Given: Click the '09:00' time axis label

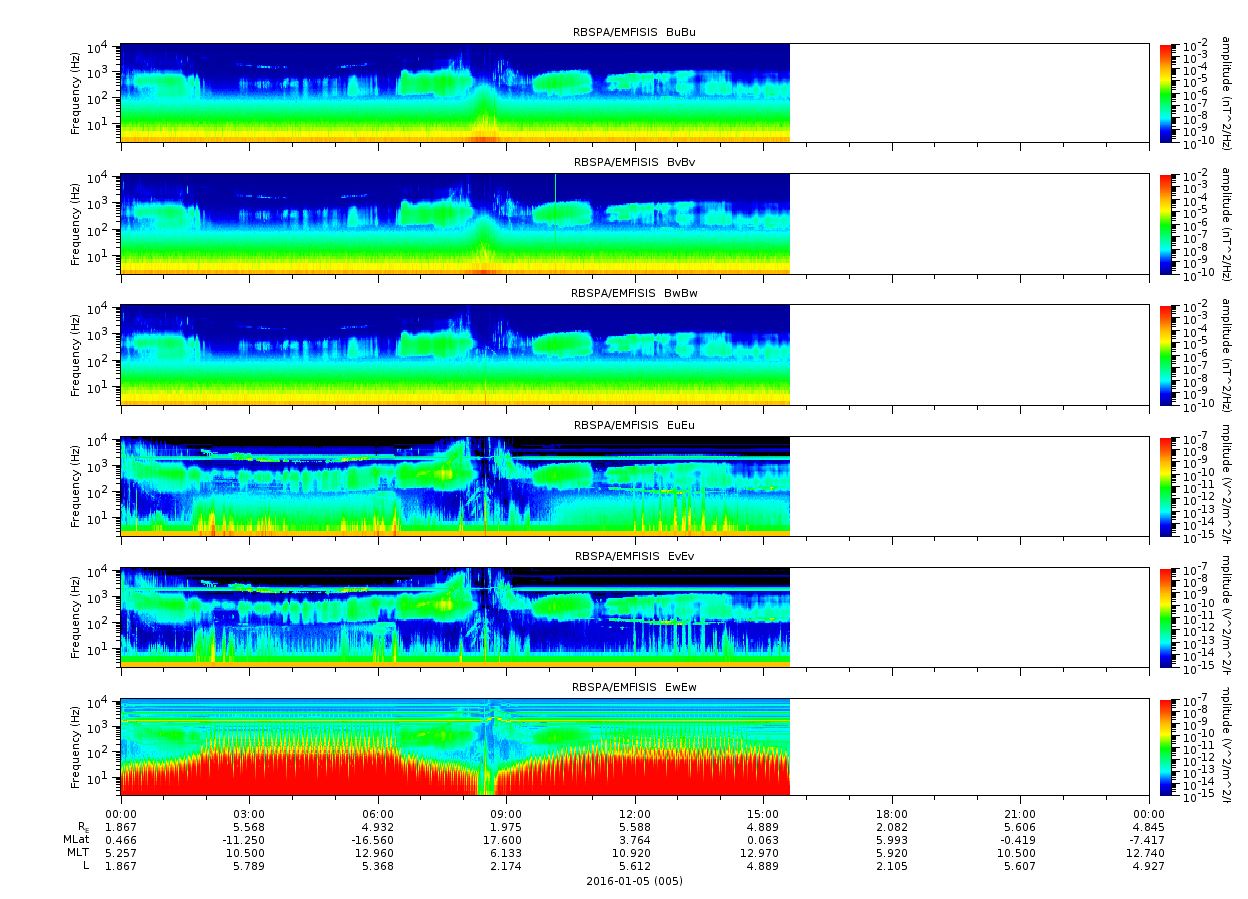Looking at the screenshot, I should (506, 814).
